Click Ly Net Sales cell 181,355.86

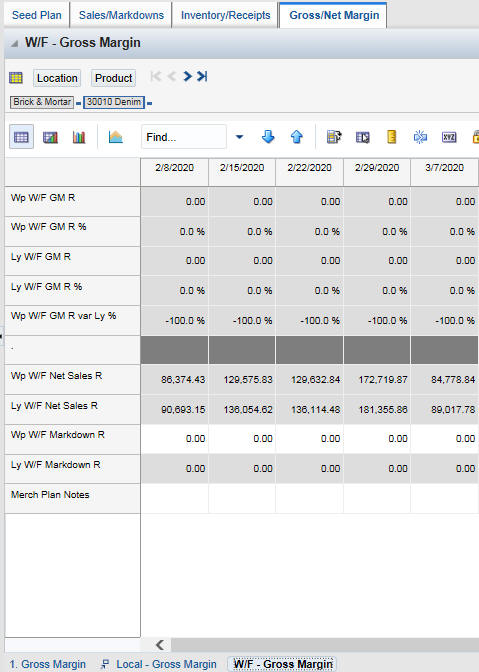377,410
